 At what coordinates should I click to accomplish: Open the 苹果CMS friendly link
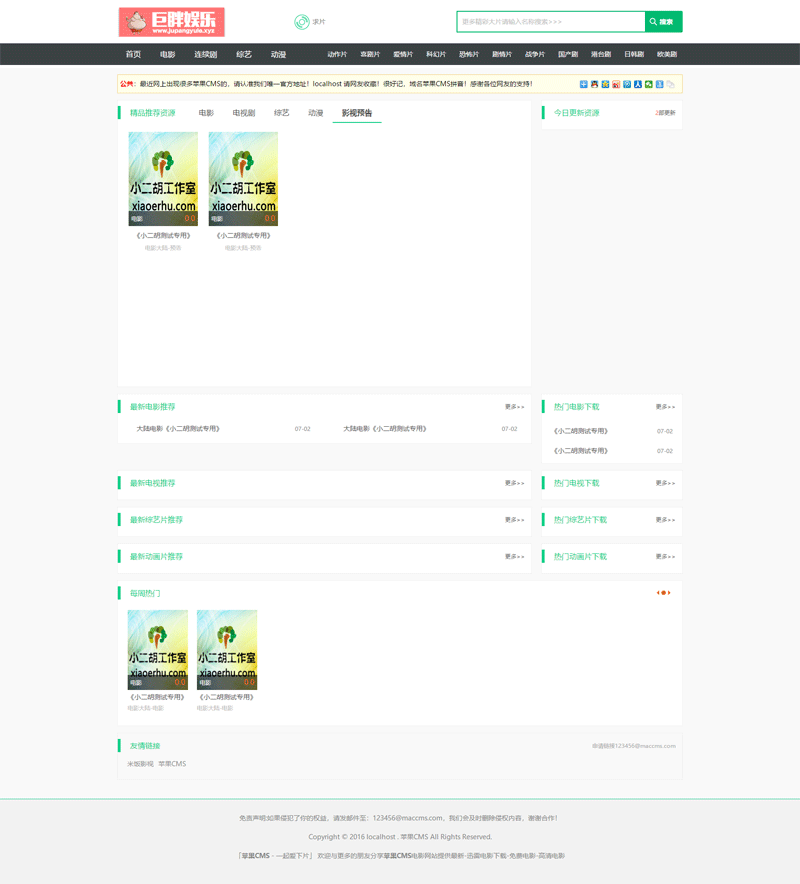(x=172, y=764)
